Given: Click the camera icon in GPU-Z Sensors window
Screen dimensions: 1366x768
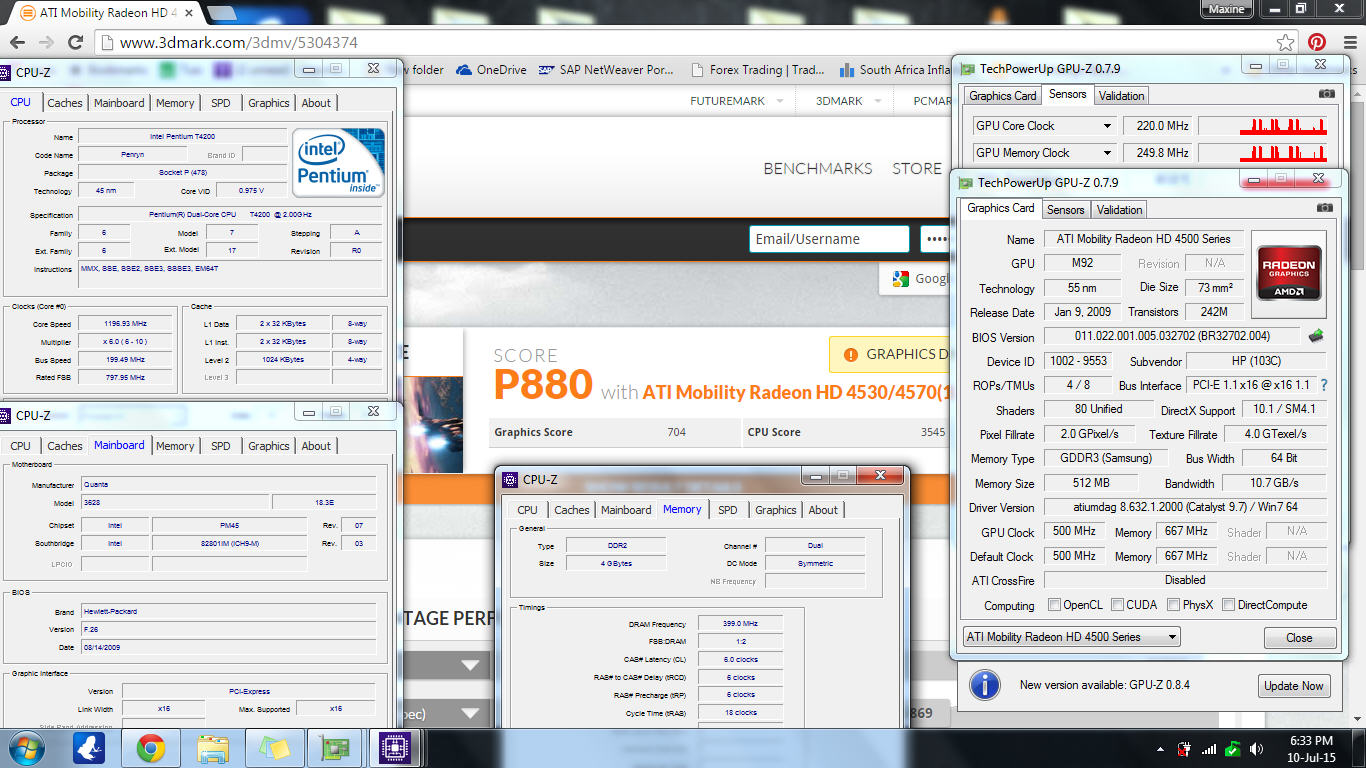Looking at the screenshot, I should [1326, 94].
